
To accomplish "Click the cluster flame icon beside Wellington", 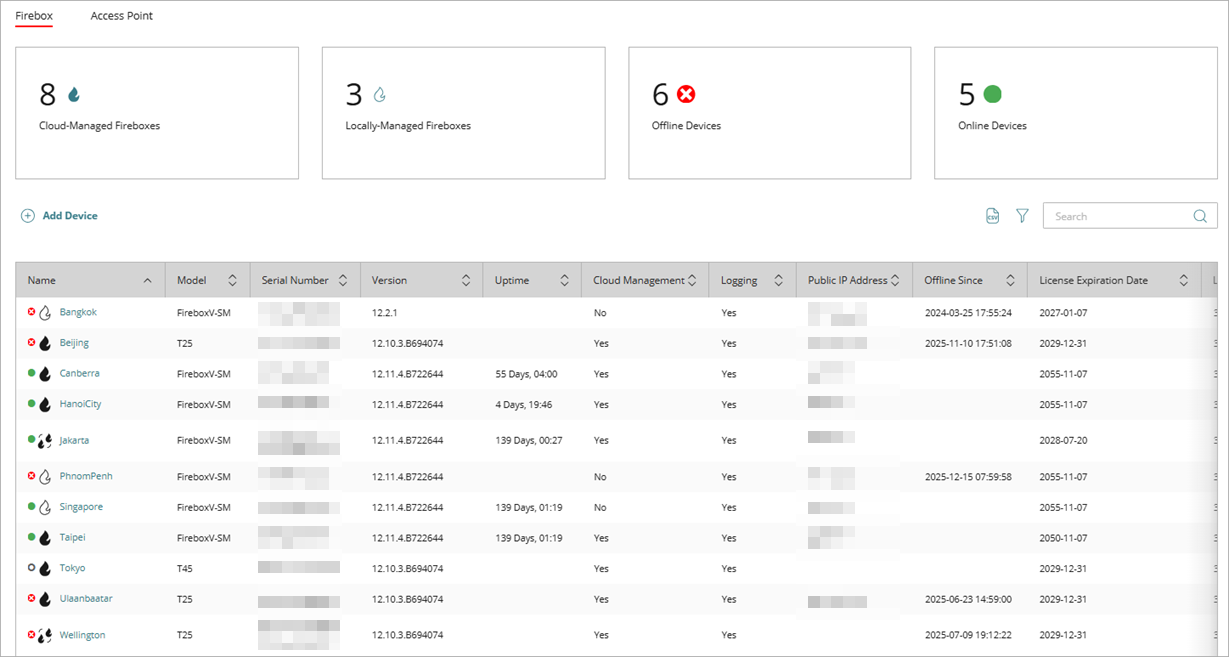I will tap(46, 635).
